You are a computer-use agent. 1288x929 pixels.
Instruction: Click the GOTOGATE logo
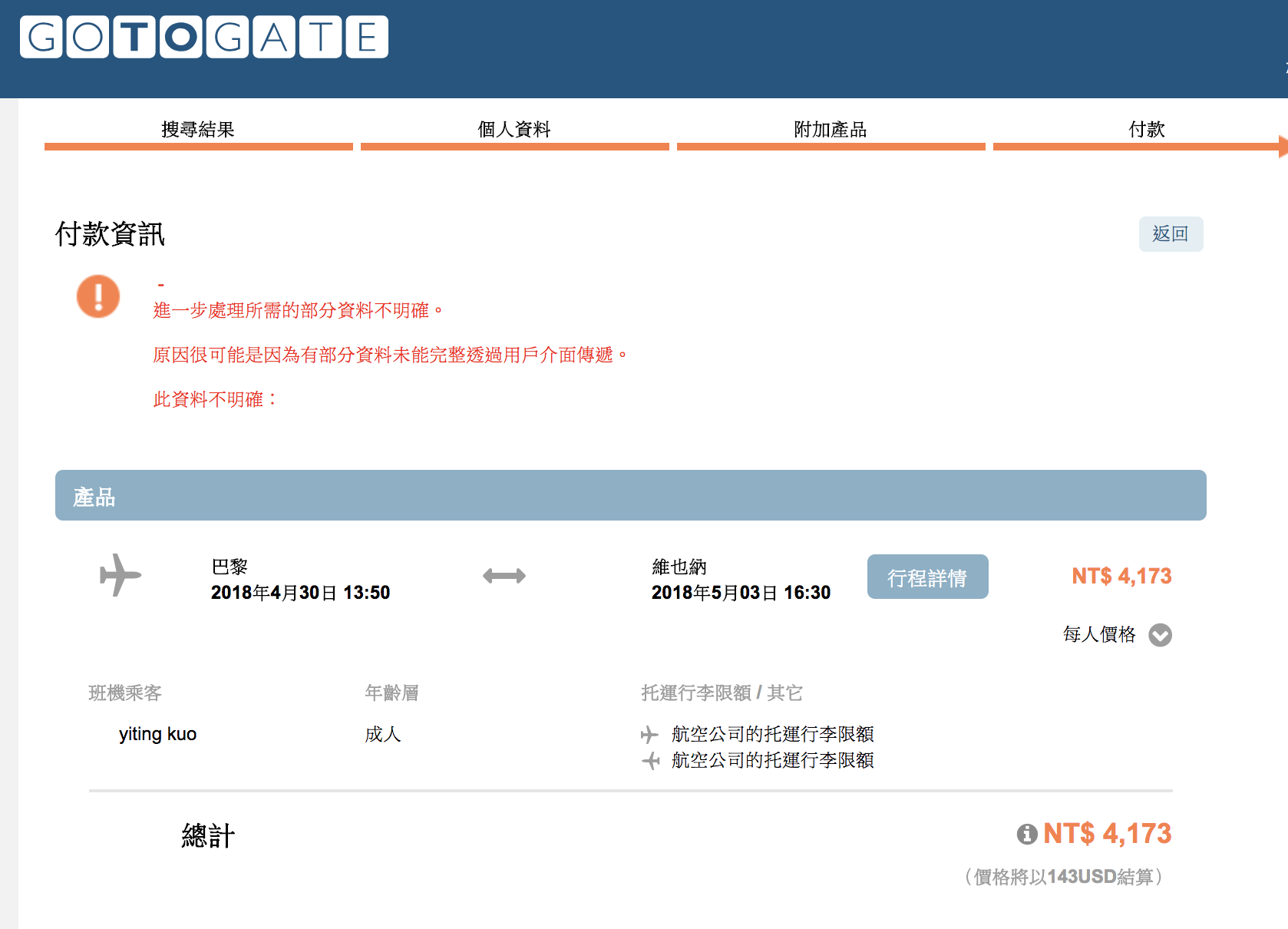204,37
